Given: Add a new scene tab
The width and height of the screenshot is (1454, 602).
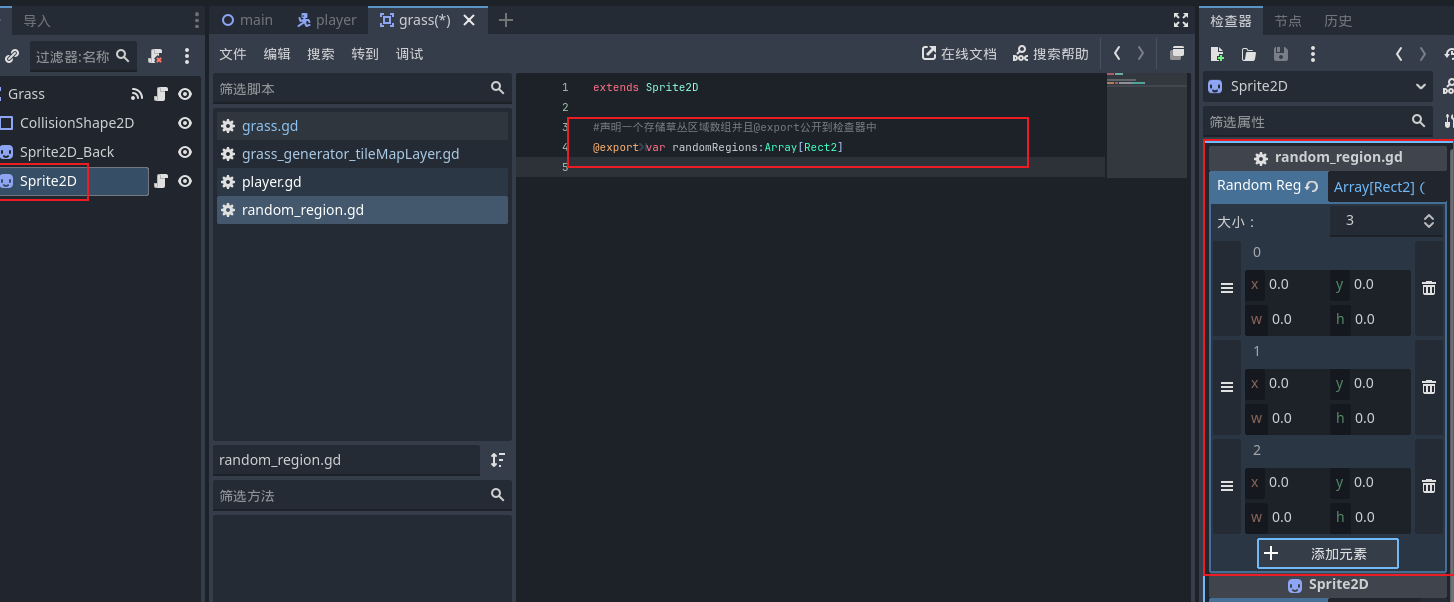Looking at the screenshot, I should pos(506,20).
